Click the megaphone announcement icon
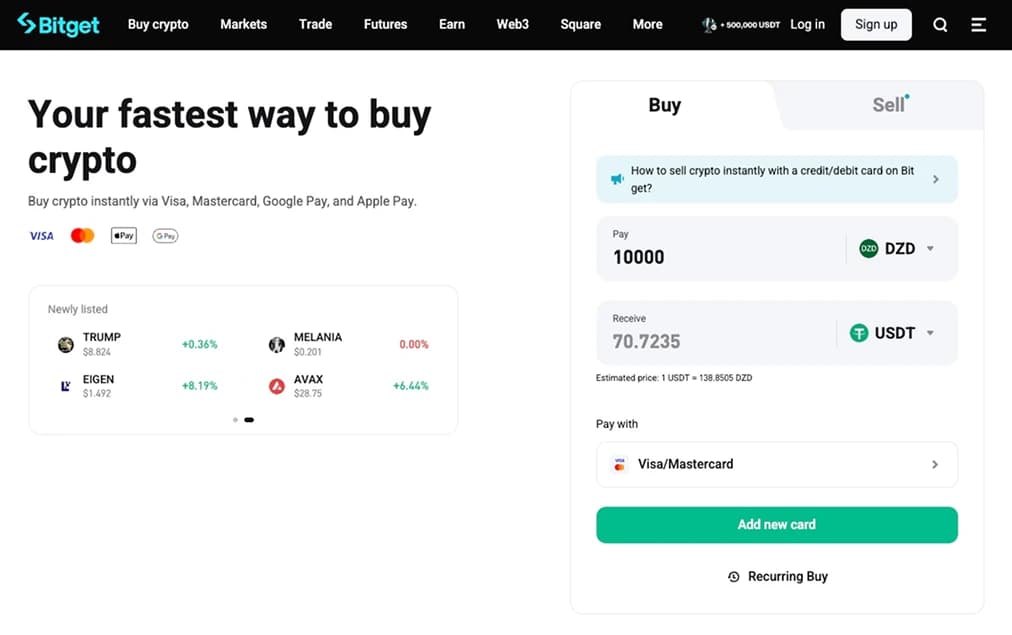 tap(617, 179)
